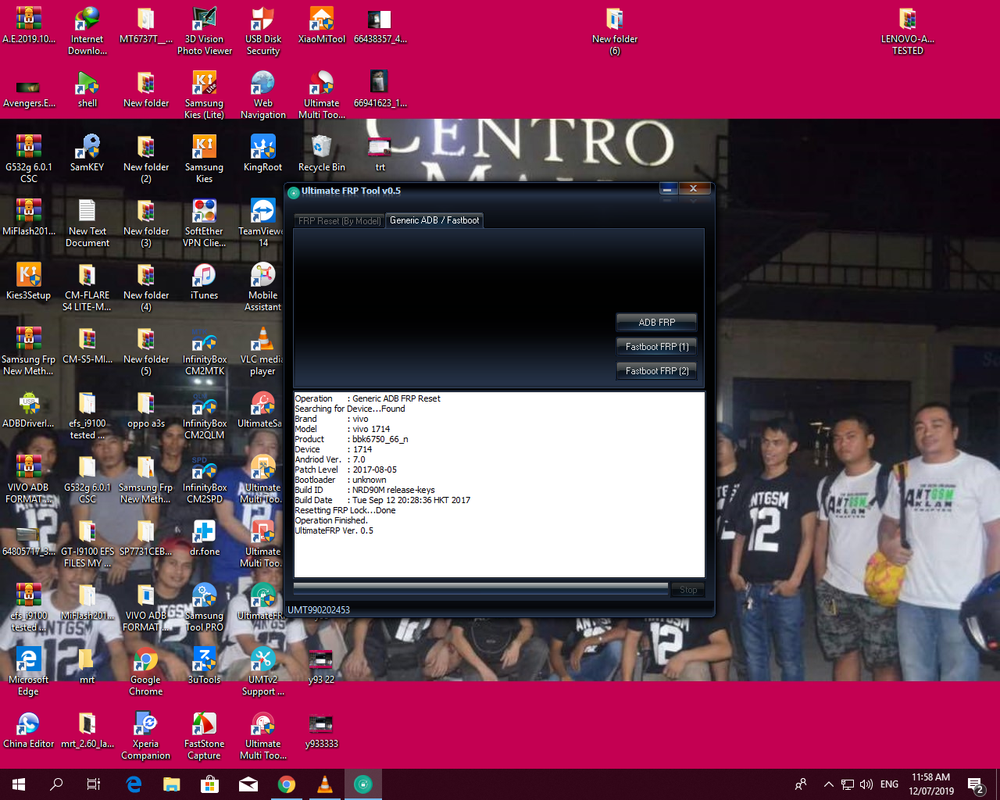Open the New Text Document icon
The image size is (1000, 800).
tap(87, 223)
